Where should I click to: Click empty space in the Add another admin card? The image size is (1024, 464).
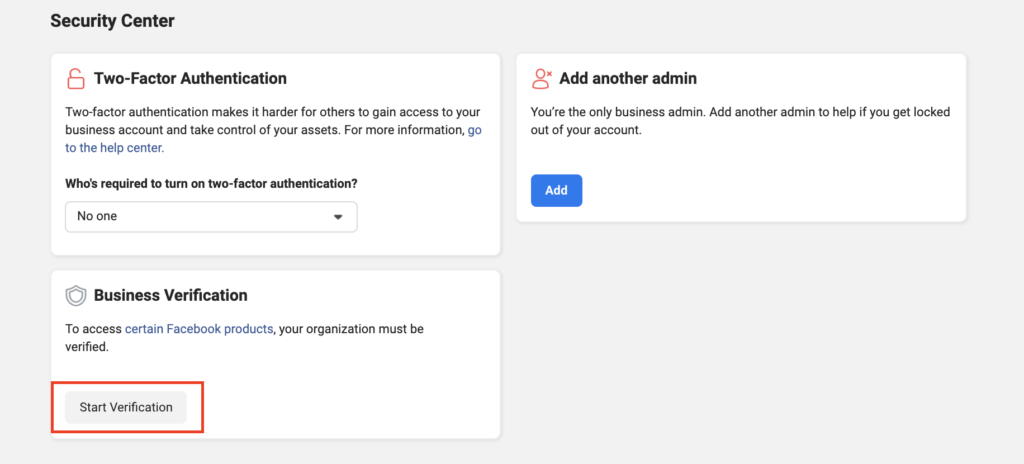pyautogui.click(x=800, y=190)
